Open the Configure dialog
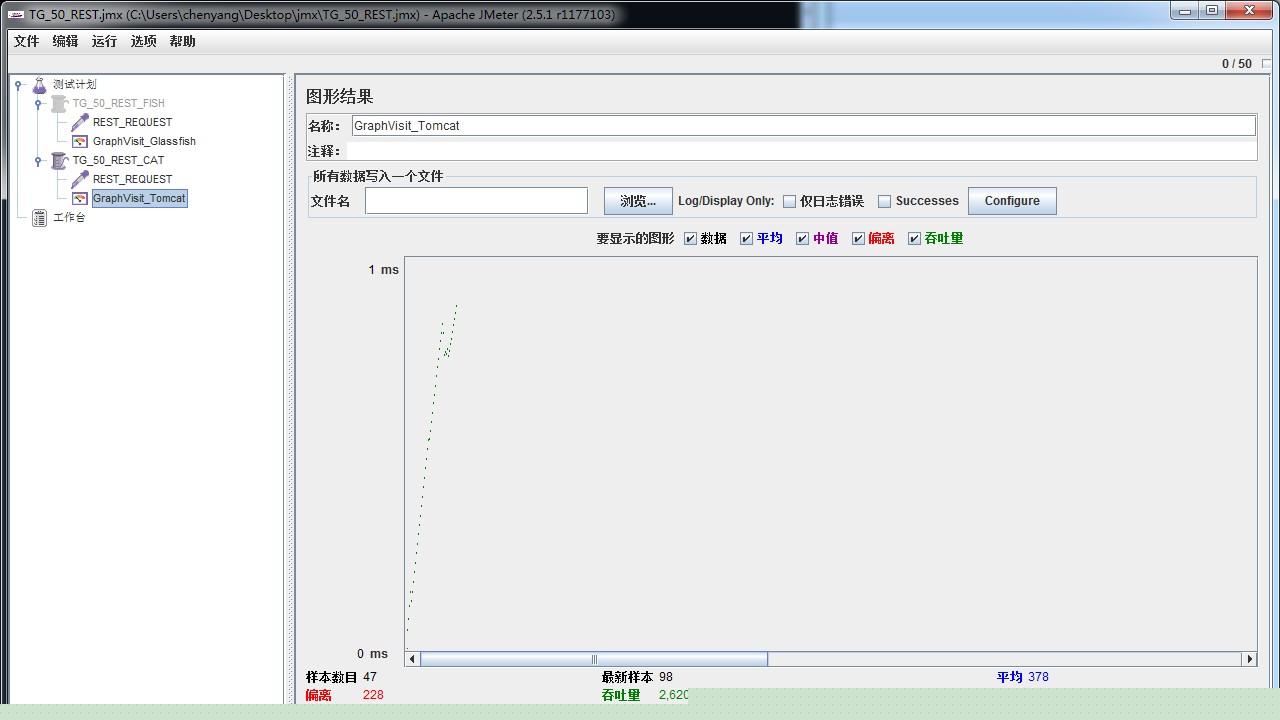The image size is (1280, 720). point(1012,200)
